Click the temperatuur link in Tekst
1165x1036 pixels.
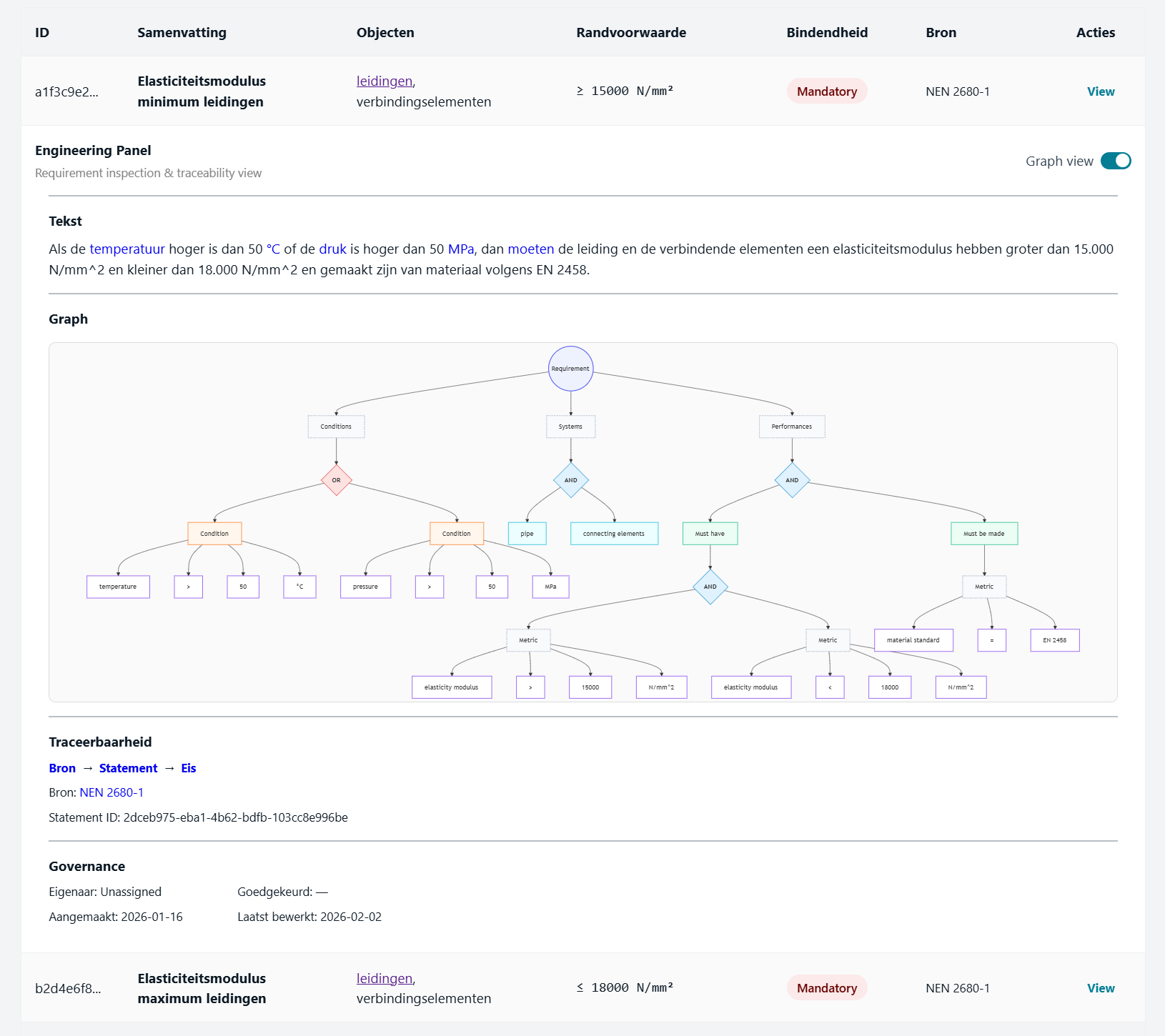click(127, 249)
